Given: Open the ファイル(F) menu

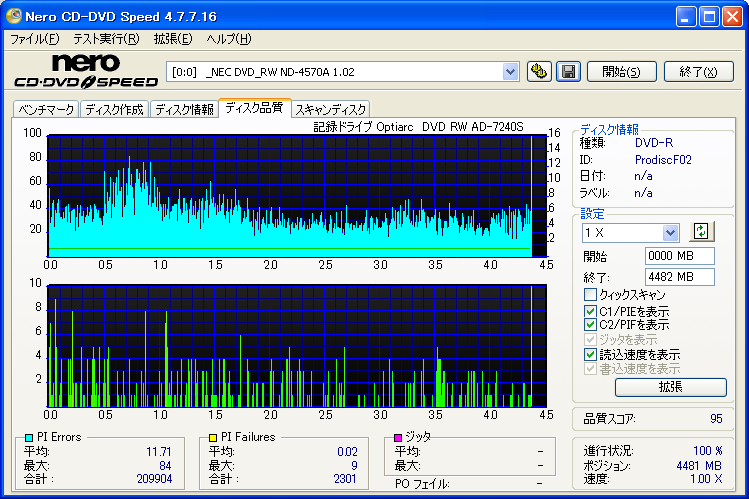Looking at the screenshot, I should pyautogui.click(x=34, y=39).
